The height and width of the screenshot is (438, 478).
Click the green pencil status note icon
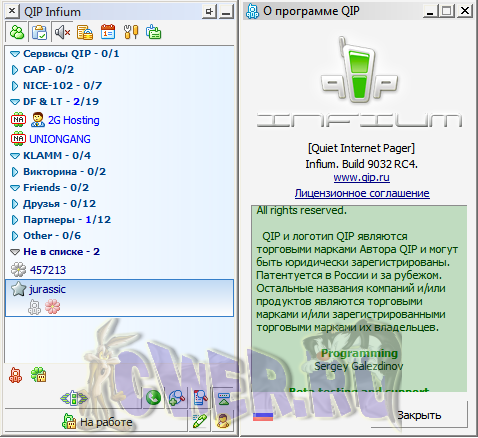click(200, 421)
